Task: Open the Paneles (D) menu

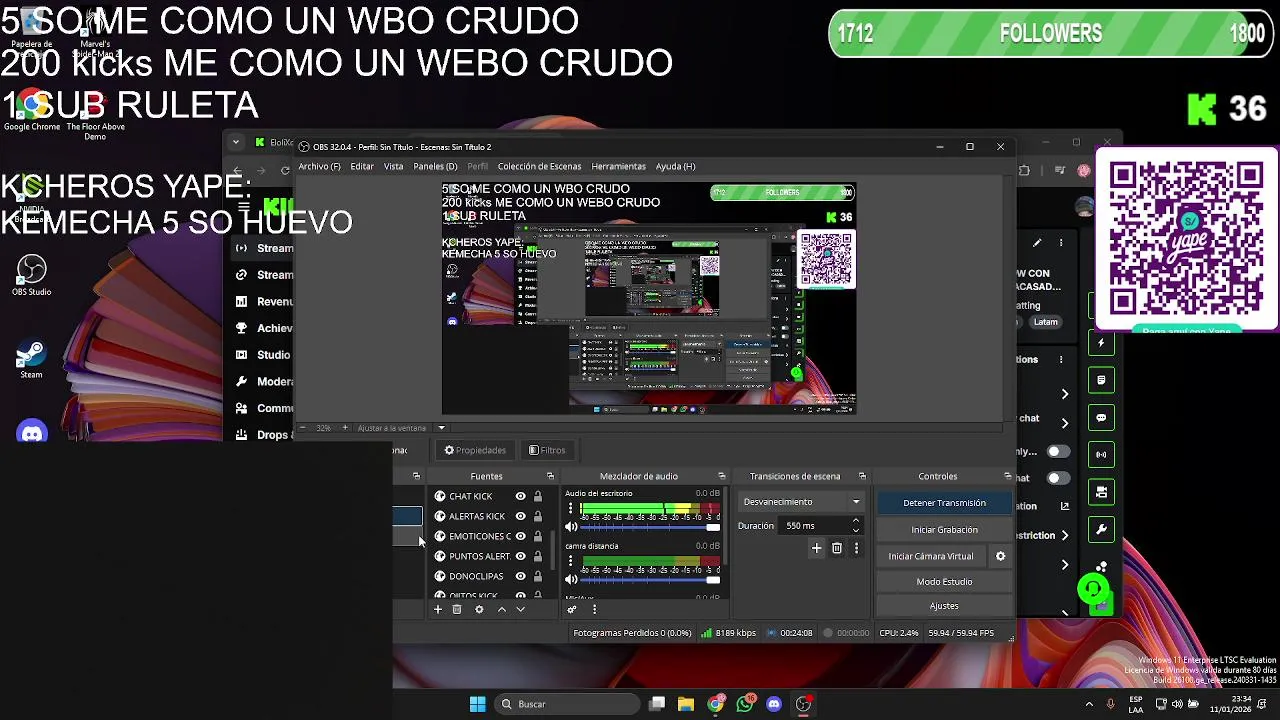Action: click(435, 166)
